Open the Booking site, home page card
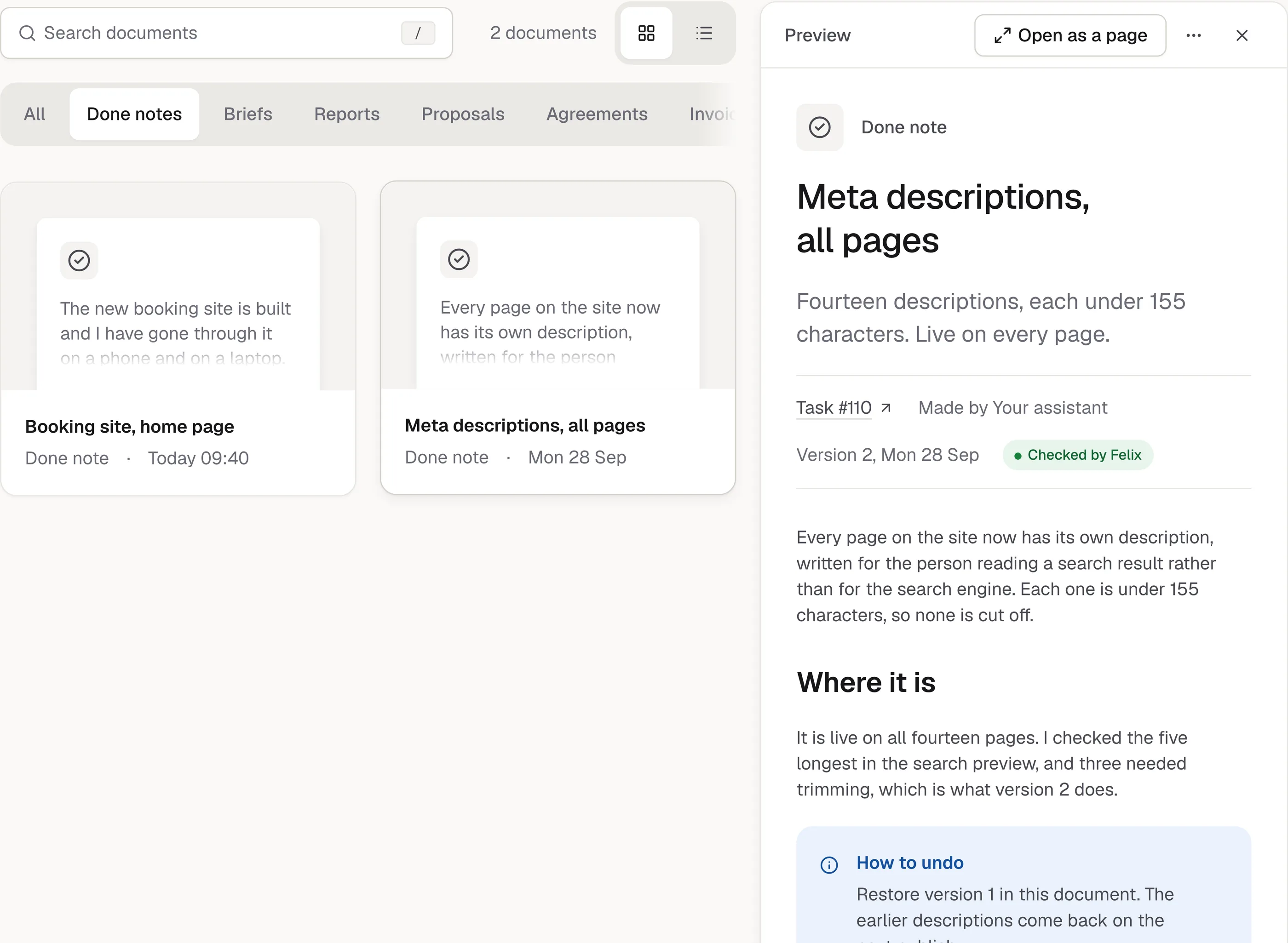Viewport: 1288px width, 943px height. coord(178,338)
